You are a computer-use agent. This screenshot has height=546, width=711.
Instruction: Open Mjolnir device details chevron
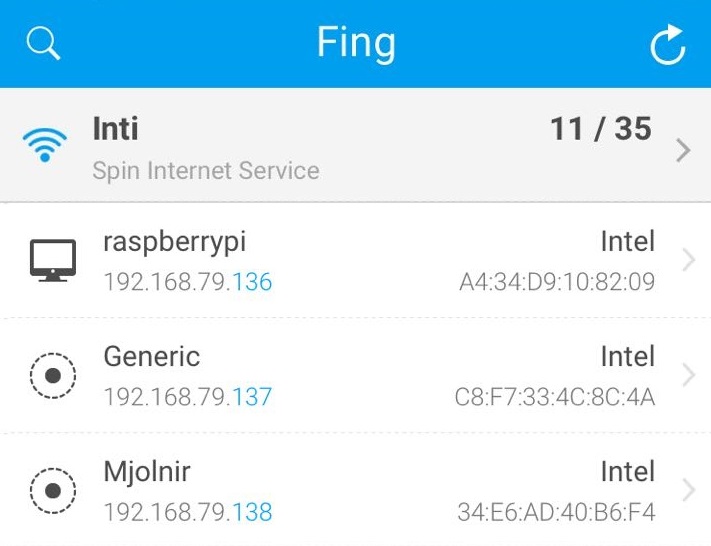coord(688,491)
